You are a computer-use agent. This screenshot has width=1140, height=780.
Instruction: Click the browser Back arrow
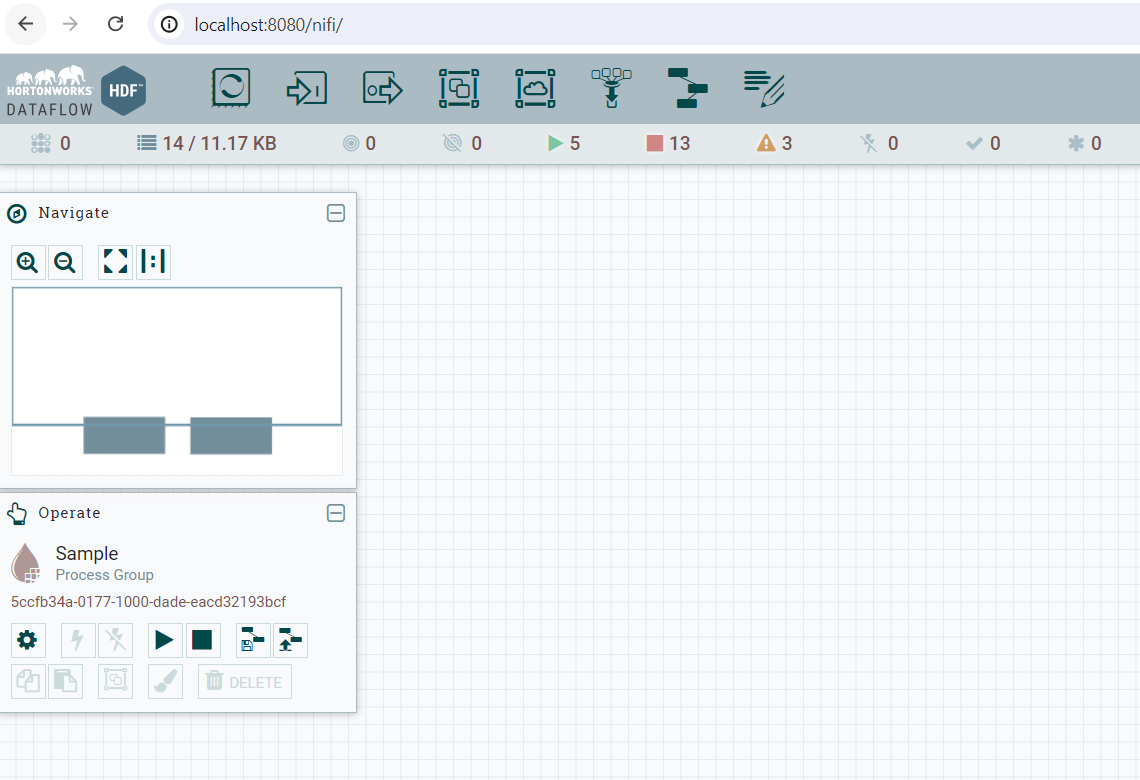click(x=25, y=24)
